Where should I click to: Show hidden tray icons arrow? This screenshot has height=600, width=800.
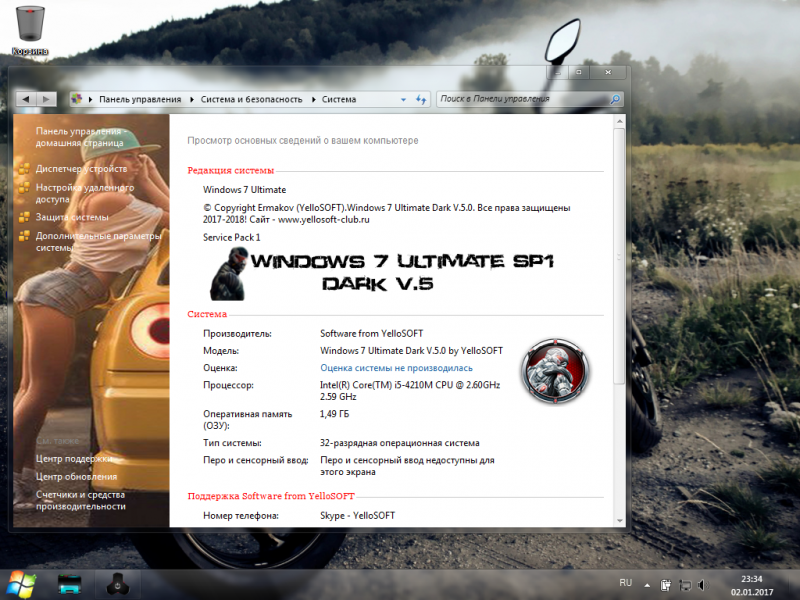tap(647, 585)
